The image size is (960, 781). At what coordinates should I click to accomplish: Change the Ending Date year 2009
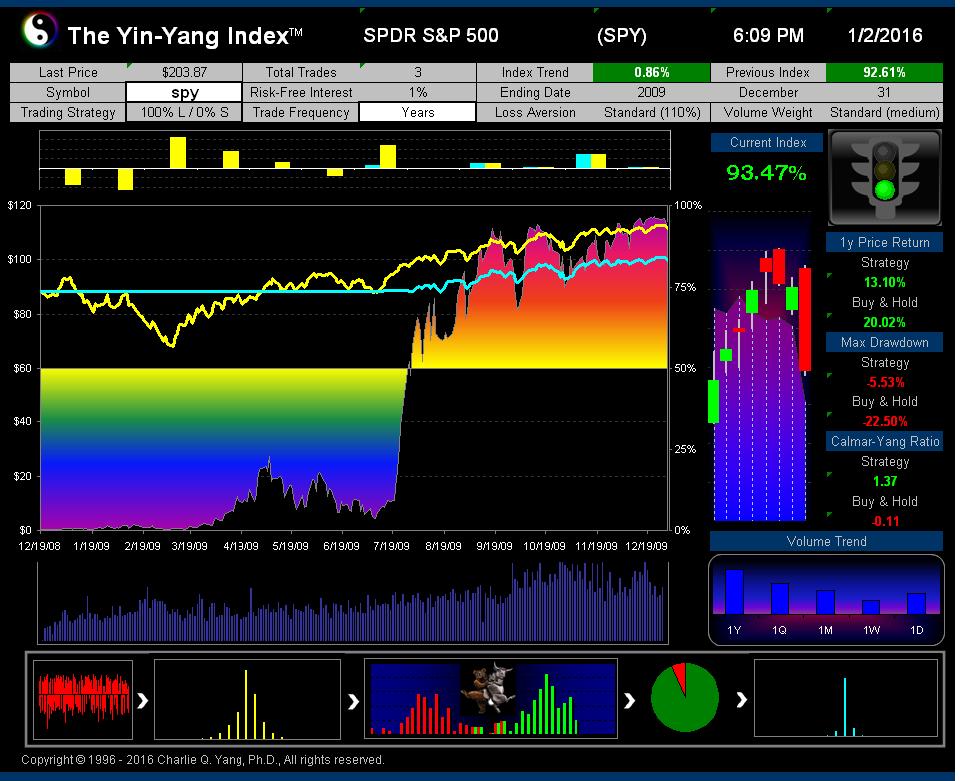[x=651, y=92]
